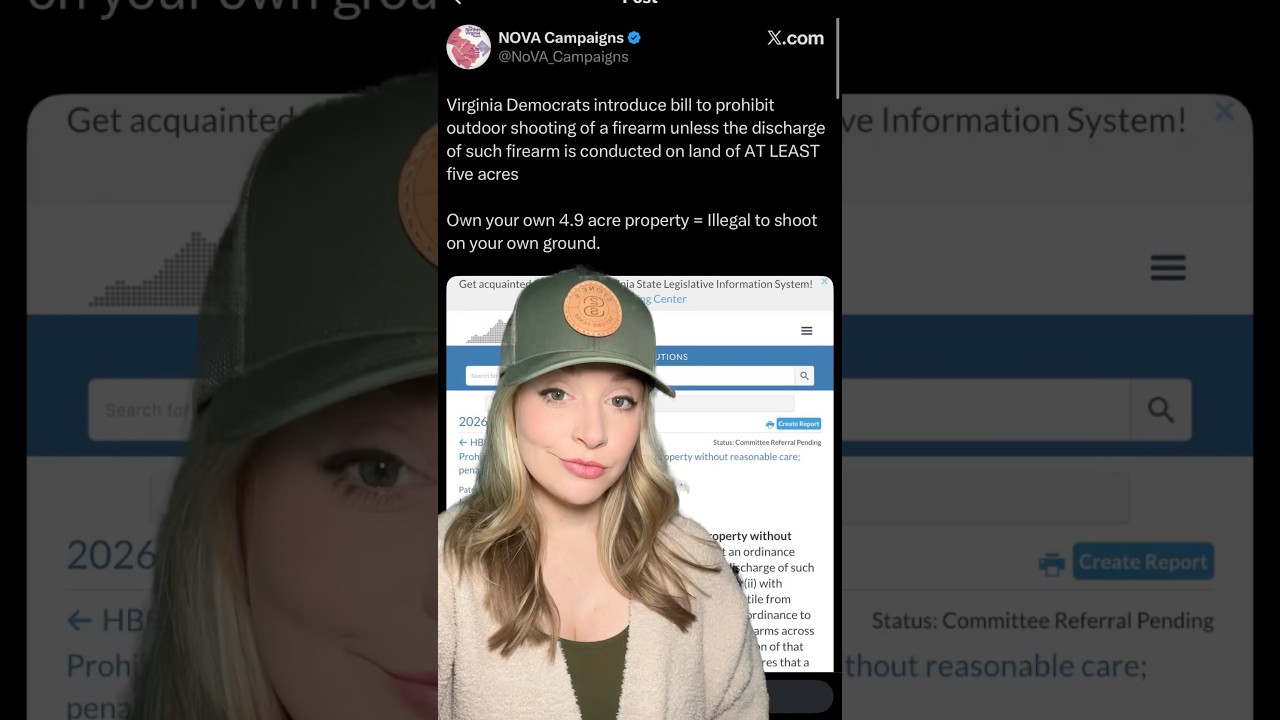Click the printer icon in the embedded screenshot
This screenshot has width=1280, height=720.
coord(770,425)
